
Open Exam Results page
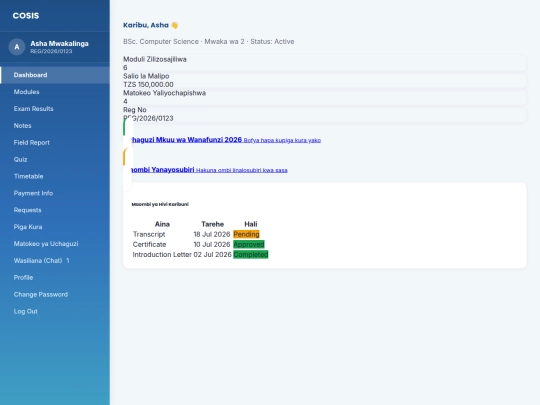55,109
